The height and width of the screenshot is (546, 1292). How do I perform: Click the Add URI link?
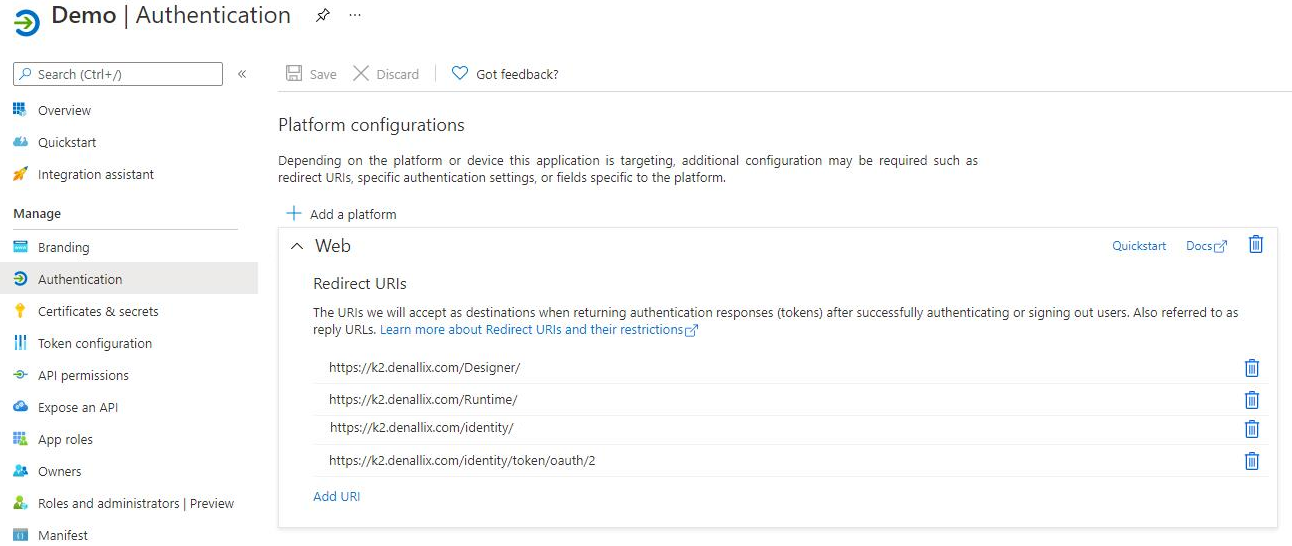click(x=336, y=496)
